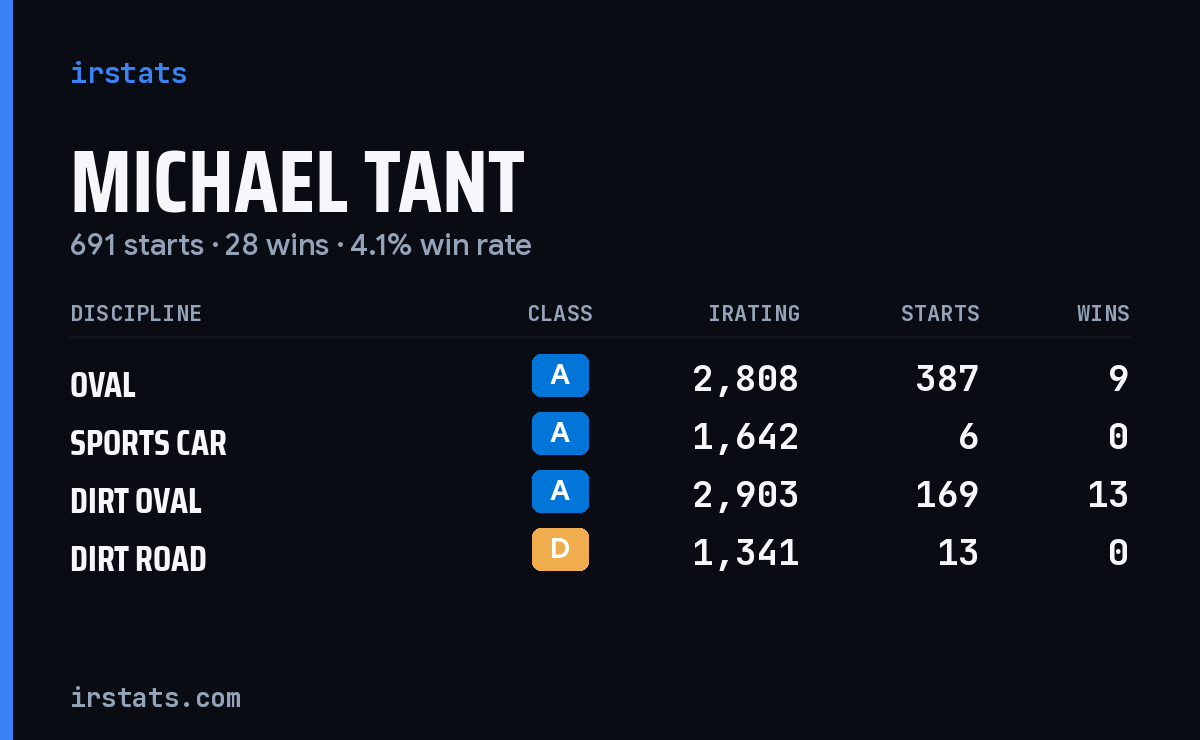Click the MICHAEL TANT driver name heading
The image size is (1200, 740).
pyautogui.click(x=297, y=183)
